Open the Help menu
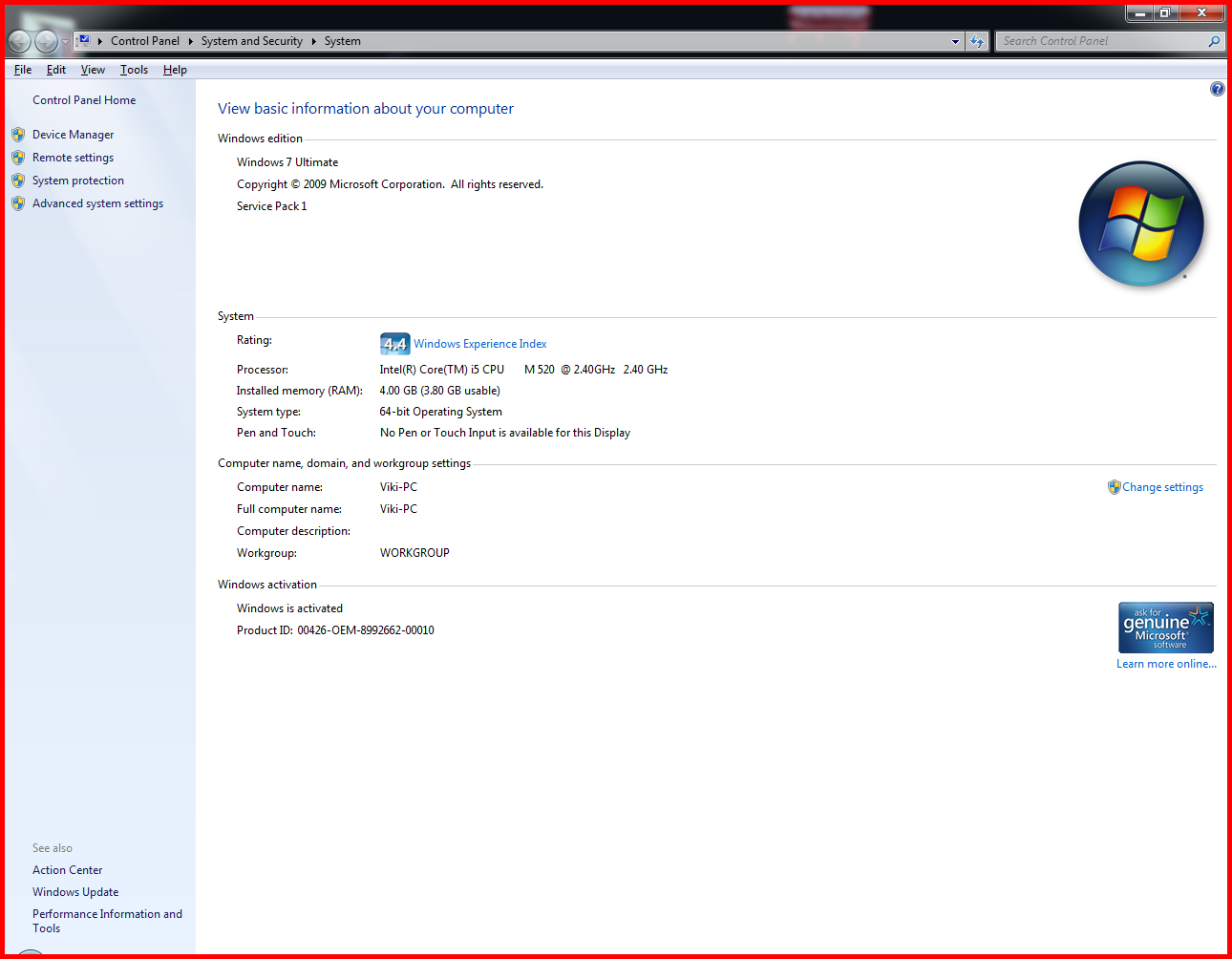The image size is (1232, 959). point(175,70)
